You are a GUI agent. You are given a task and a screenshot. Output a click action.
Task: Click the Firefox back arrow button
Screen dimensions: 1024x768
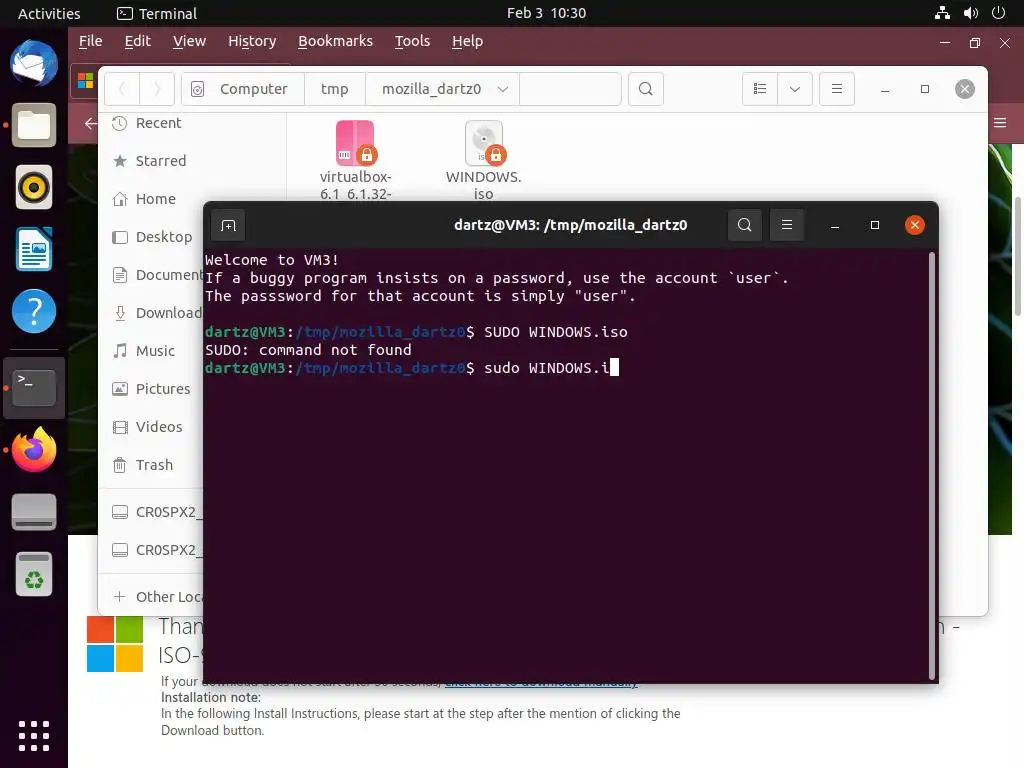pos(90,123)
